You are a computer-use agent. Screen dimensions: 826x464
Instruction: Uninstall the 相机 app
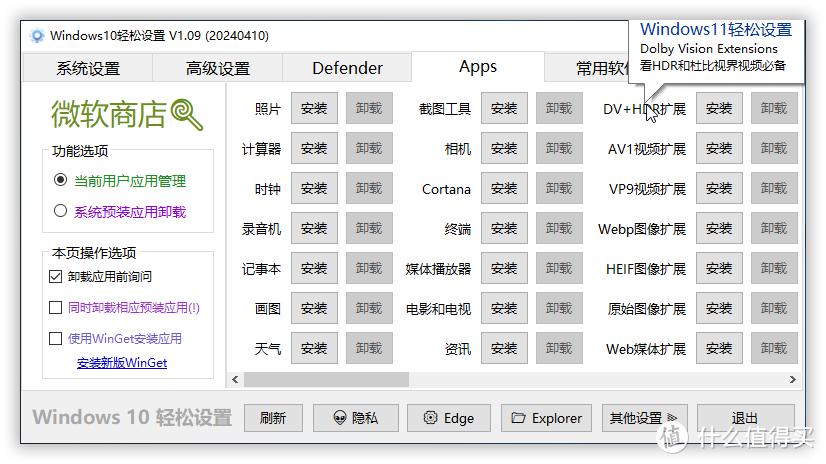click(559, 148)
